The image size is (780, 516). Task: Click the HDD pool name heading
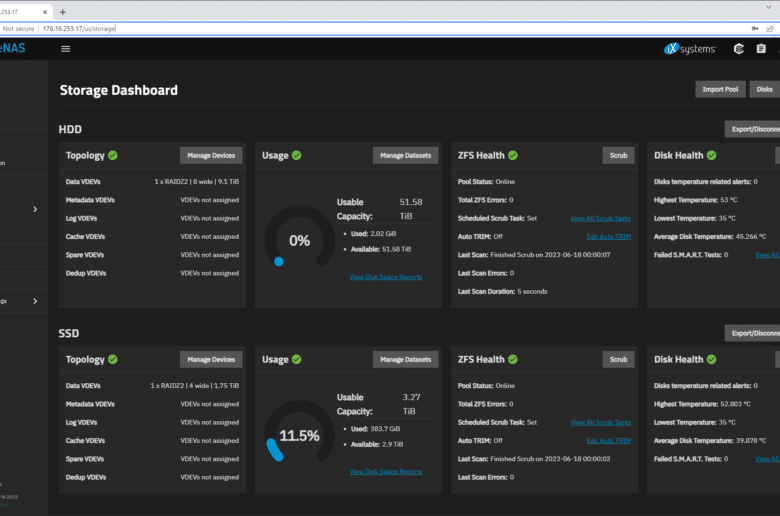(x=70, y=129)
